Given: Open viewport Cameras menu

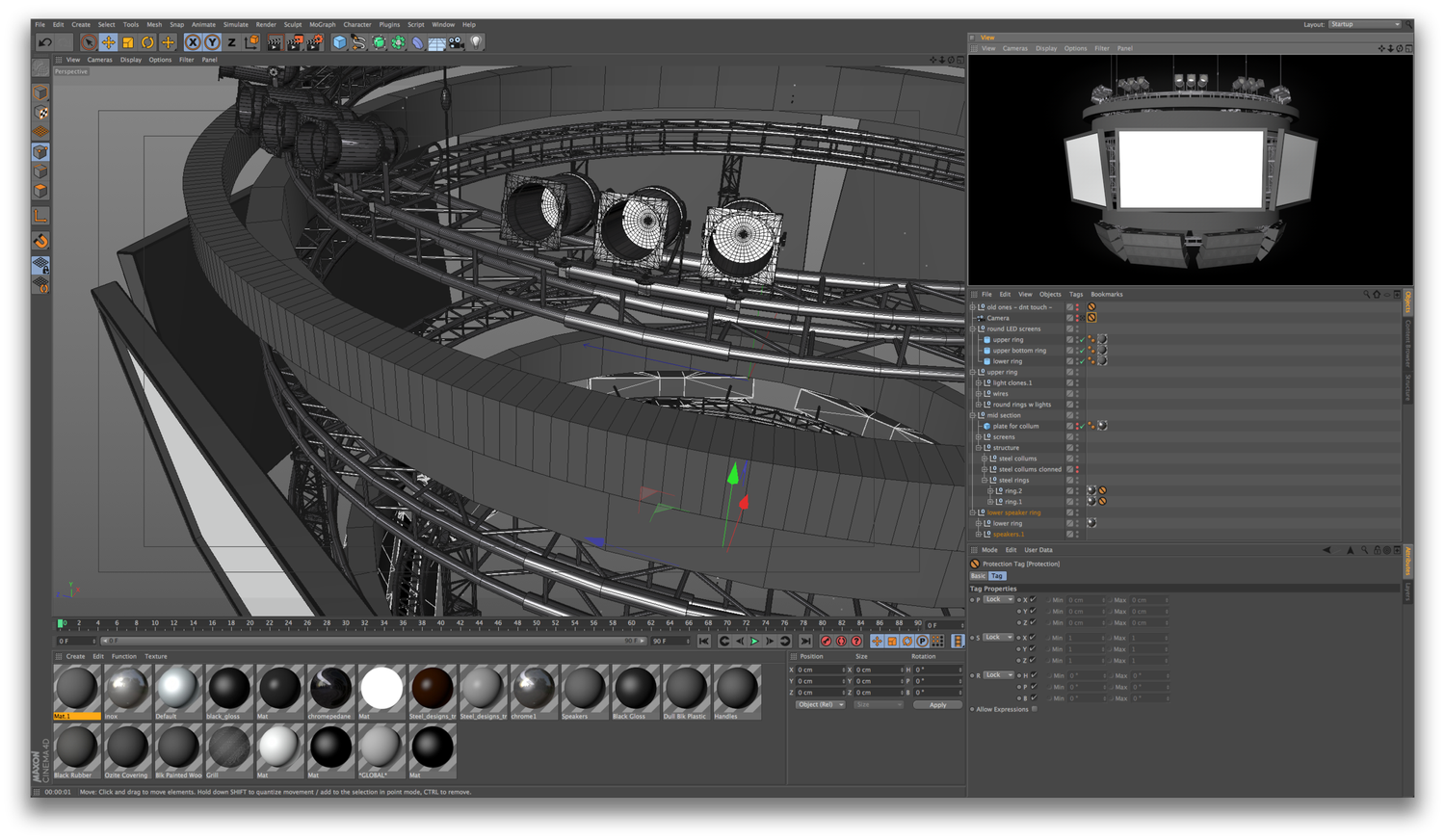Looking at the screenshot, I should 100,60.
